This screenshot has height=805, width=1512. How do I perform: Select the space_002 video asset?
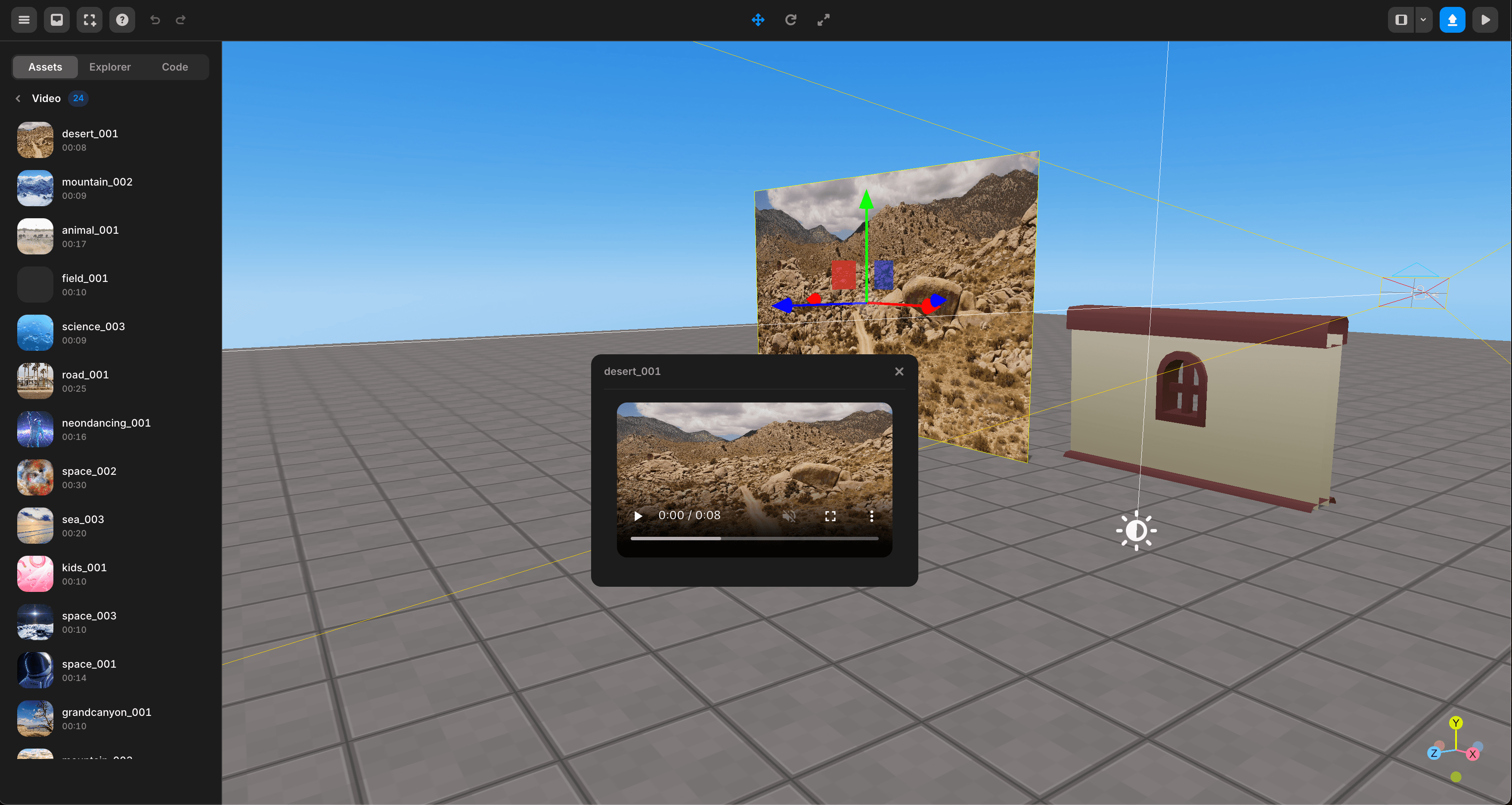[x=110, y=477]
